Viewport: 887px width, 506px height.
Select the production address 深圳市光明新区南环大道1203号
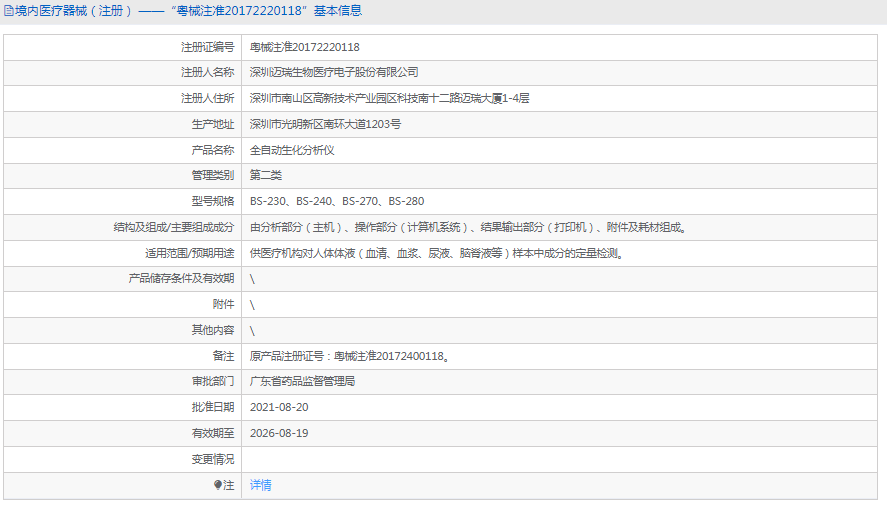point(325,125)
